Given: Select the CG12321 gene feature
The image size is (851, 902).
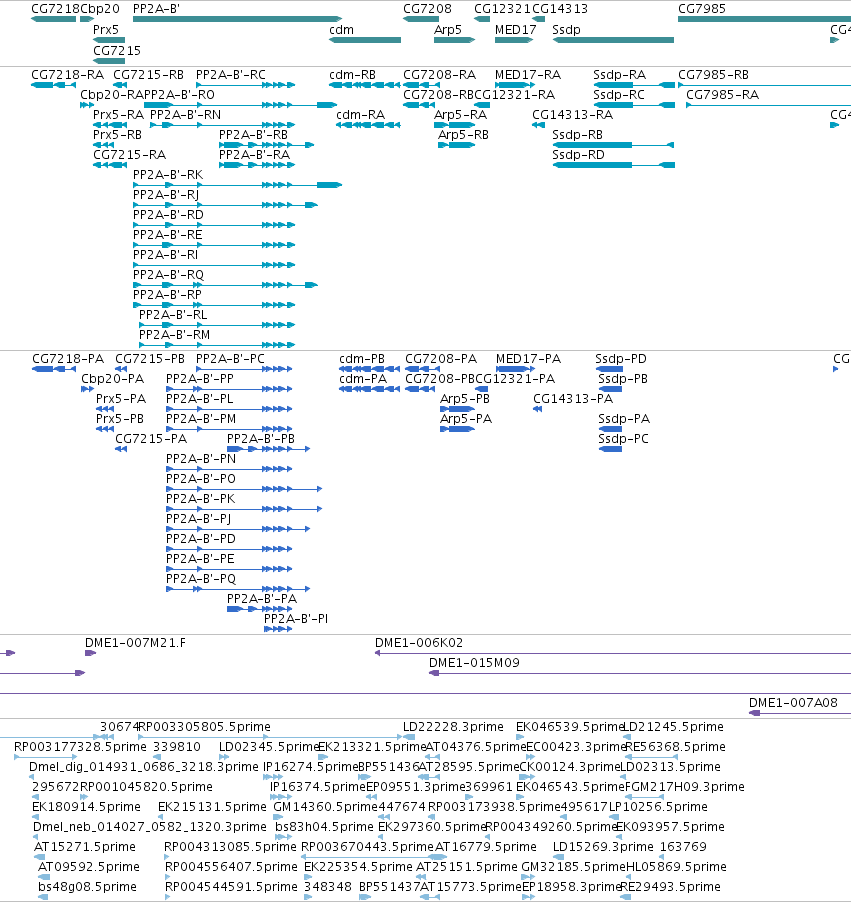Looking at the screenshot, I should pos(482,19).
